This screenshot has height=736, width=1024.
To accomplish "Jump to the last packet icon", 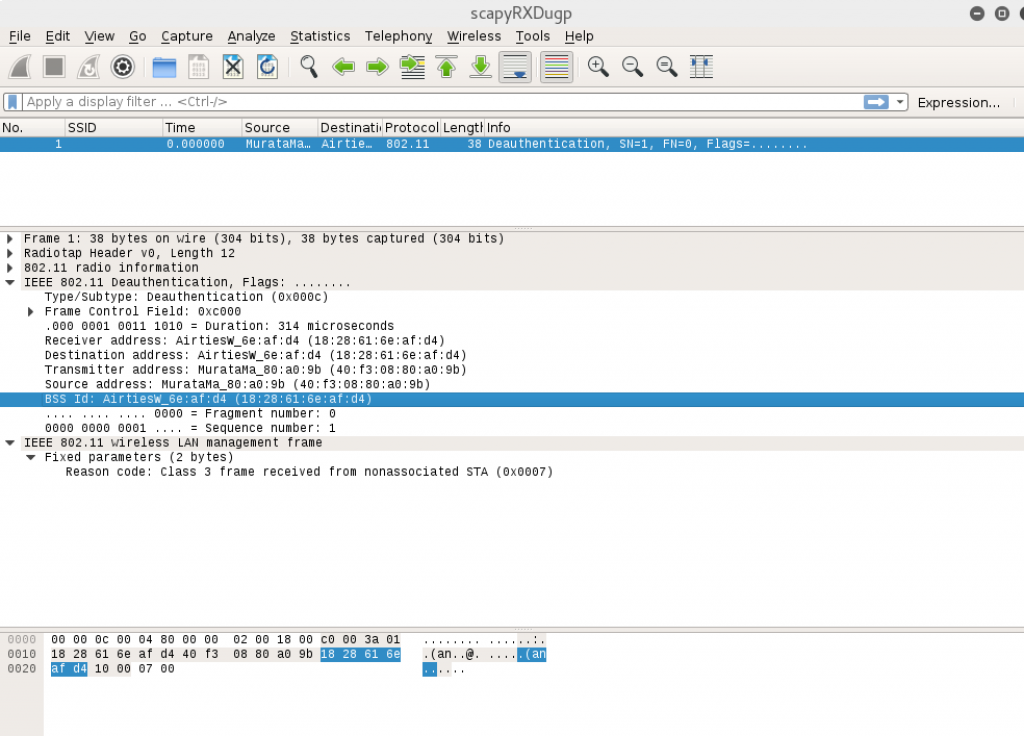I will (x=481, y=67).
